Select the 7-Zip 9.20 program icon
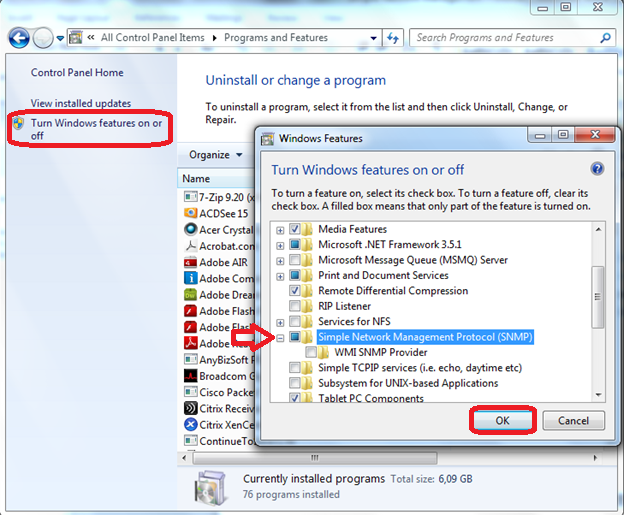Screen dimensions: 624x515 click(191, 197)
